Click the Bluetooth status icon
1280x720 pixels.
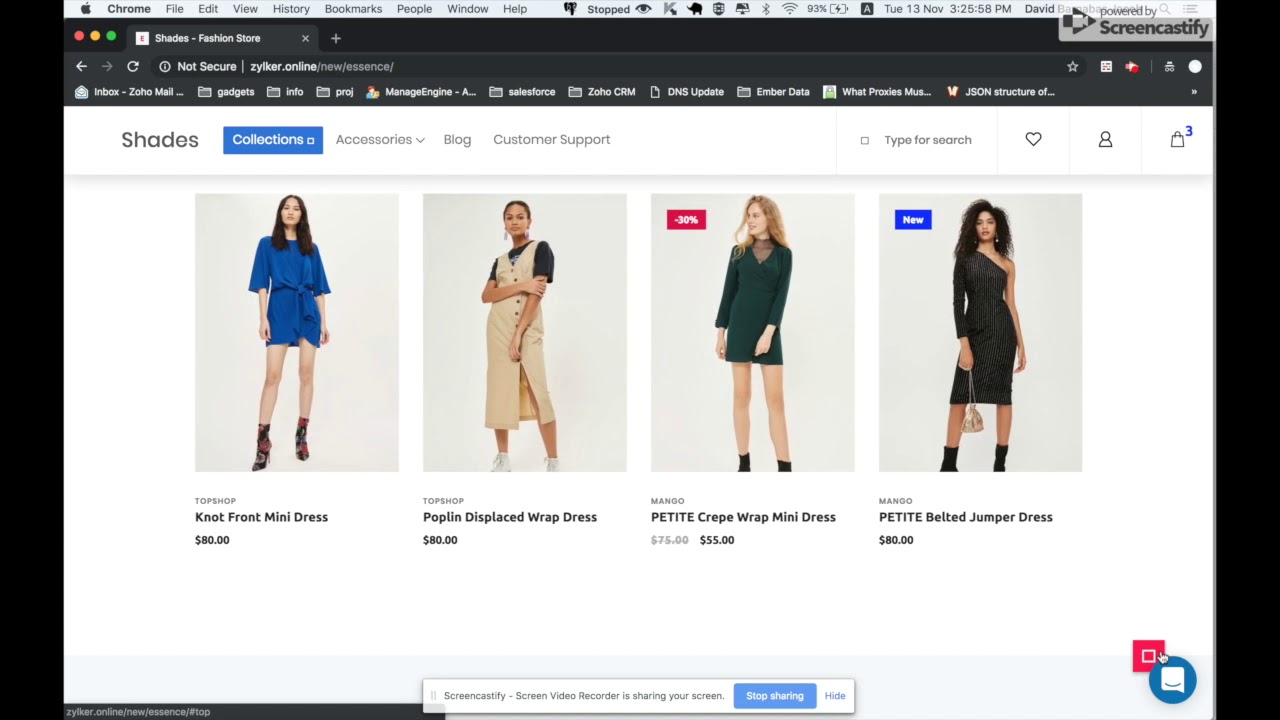coord(766,9)
